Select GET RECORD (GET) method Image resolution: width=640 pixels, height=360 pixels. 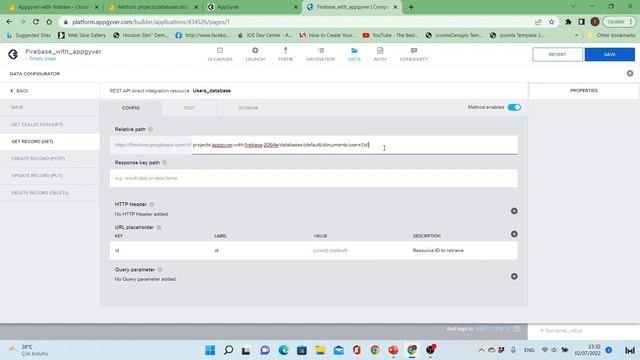click(49, 142)
